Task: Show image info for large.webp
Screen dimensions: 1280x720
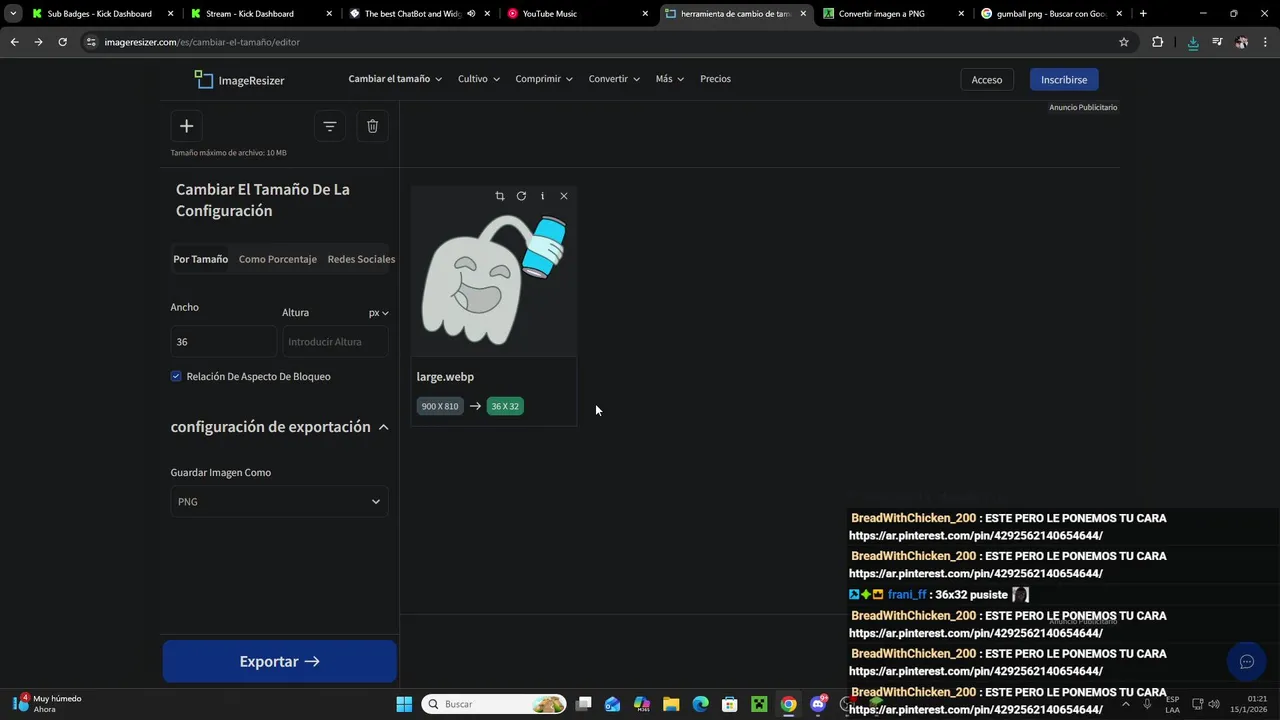Action: pos(542,196)
